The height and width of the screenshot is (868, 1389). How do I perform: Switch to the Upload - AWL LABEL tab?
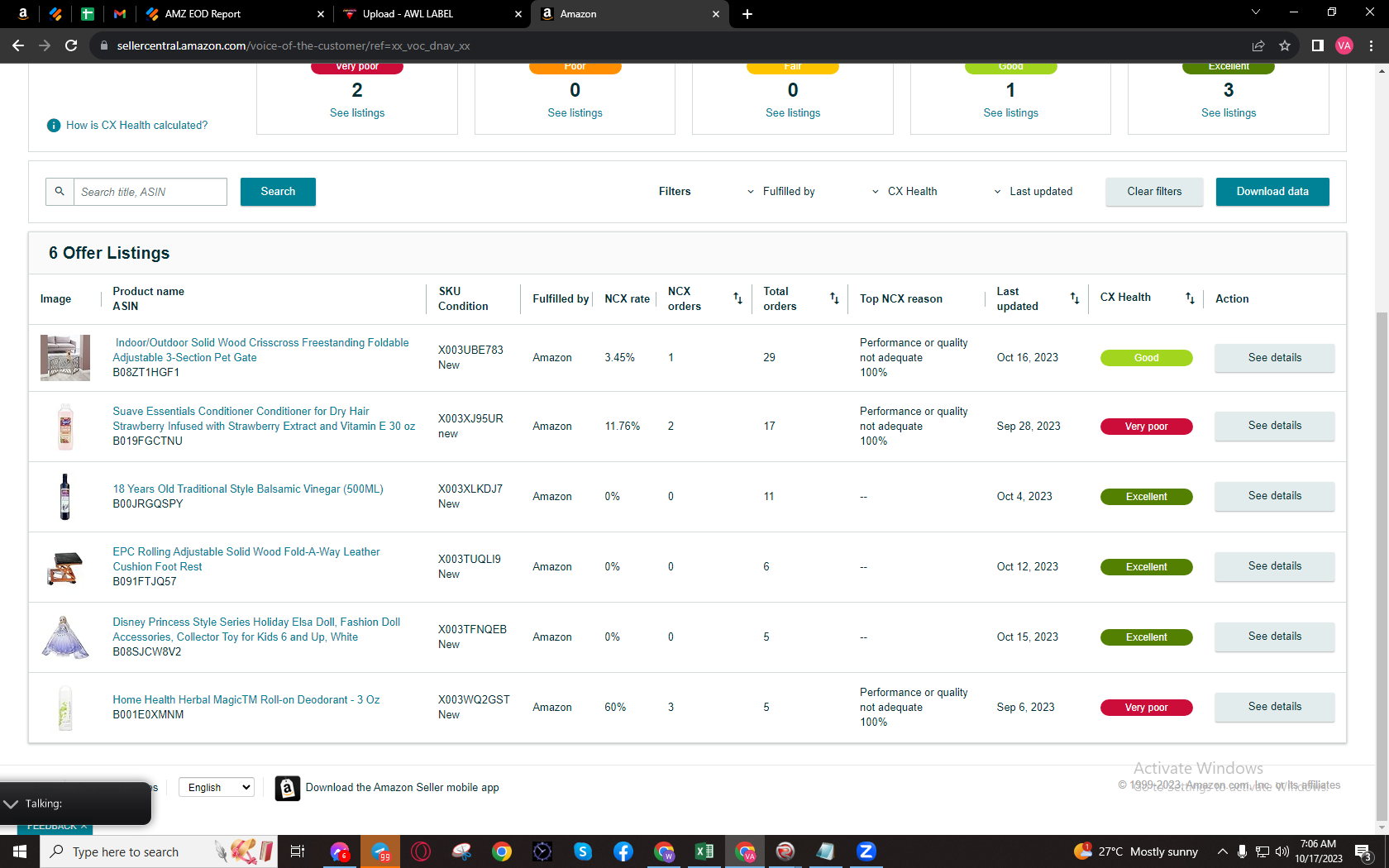432,14
